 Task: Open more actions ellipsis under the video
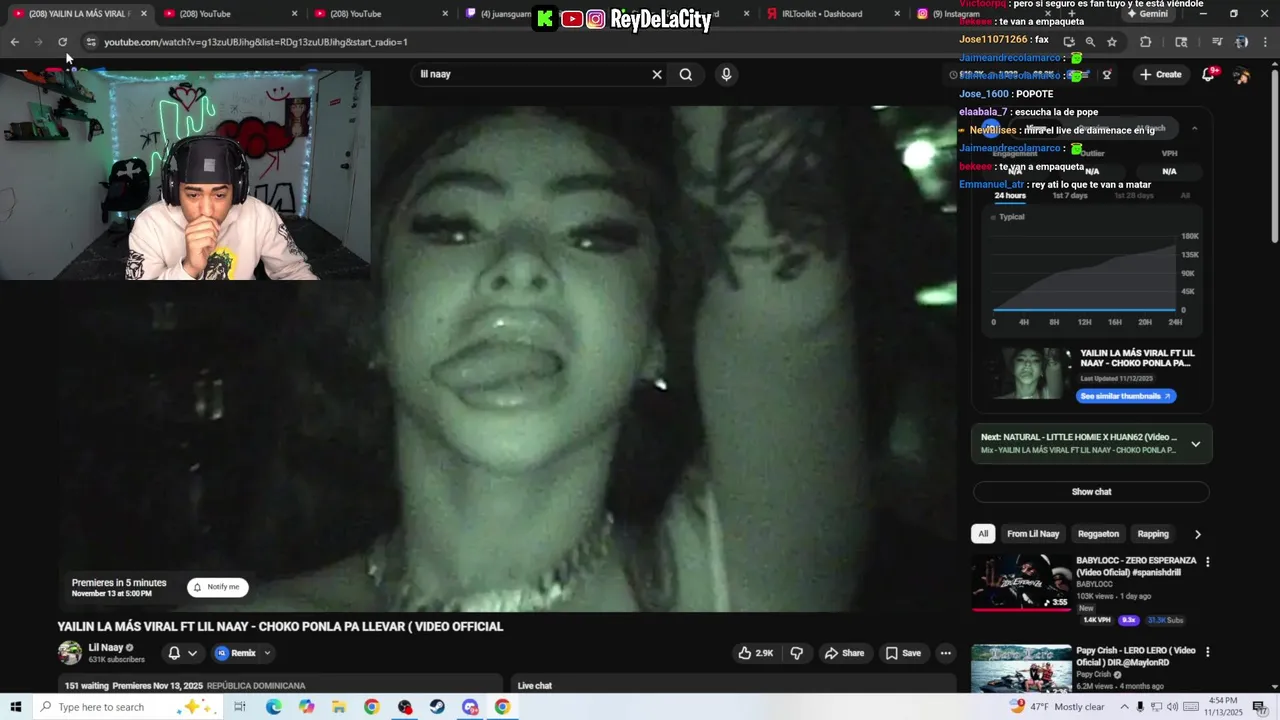click(x=945, y=653)
